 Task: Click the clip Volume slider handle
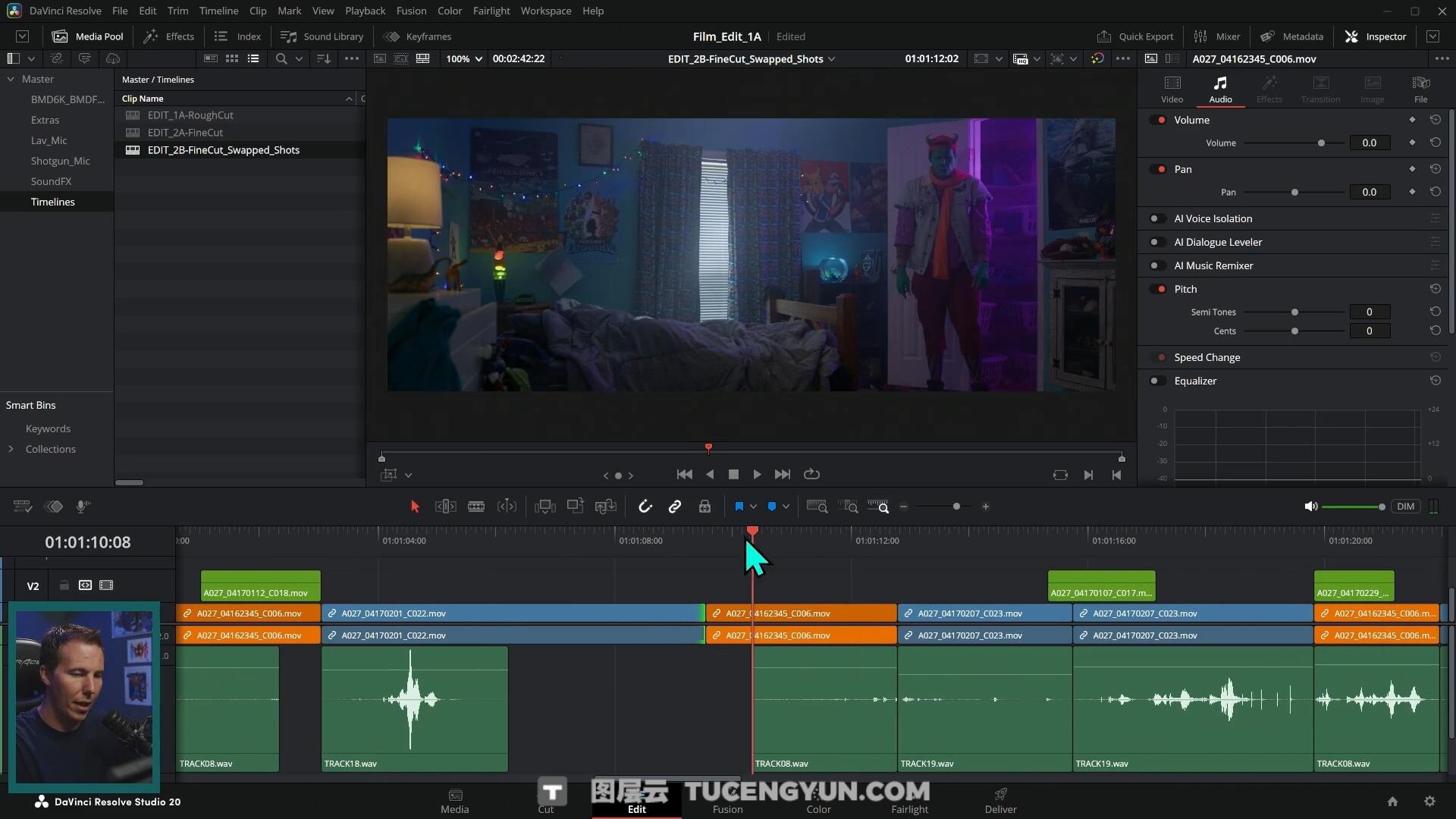1321,143
